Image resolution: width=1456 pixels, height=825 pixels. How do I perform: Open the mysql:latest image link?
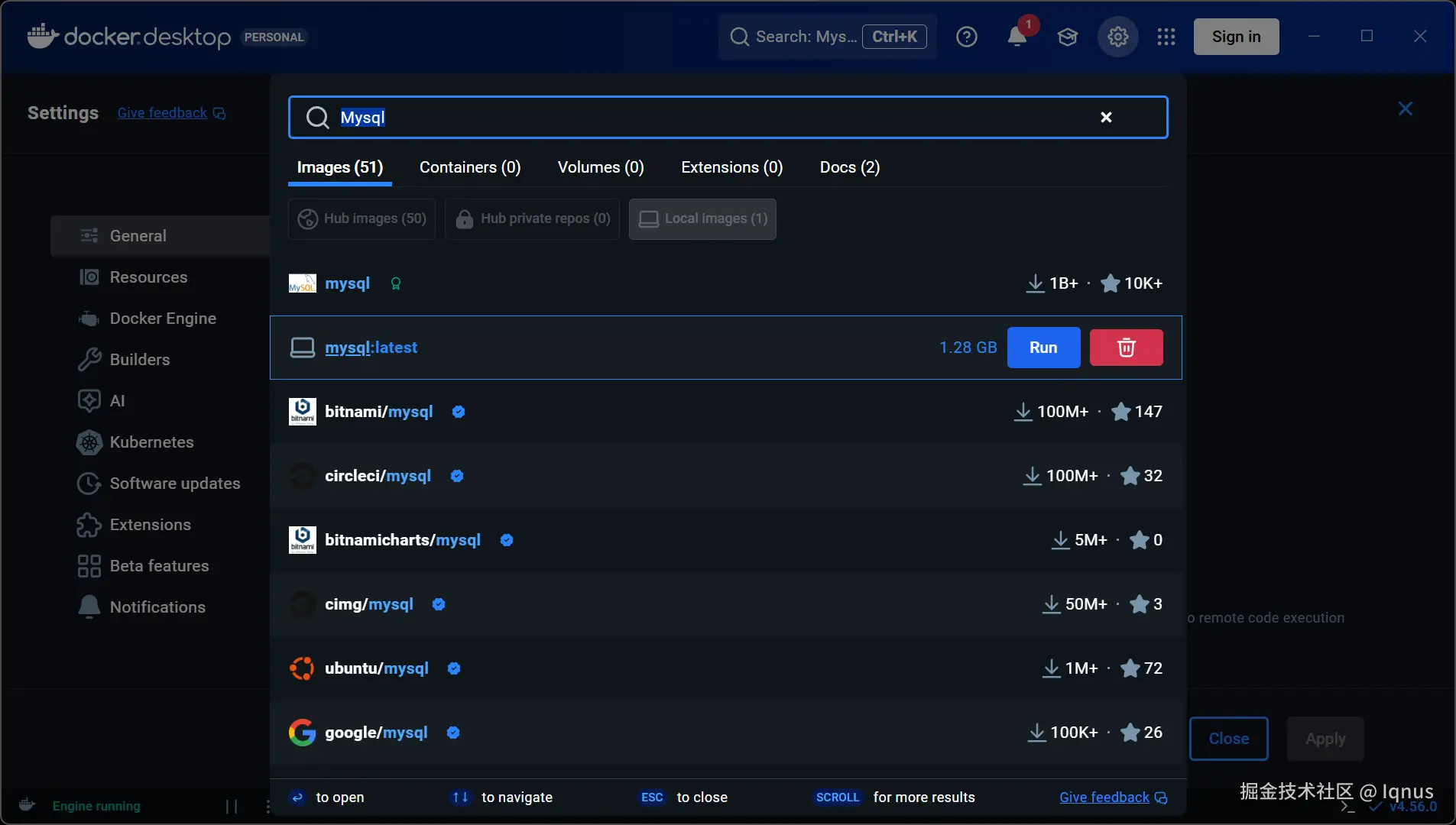[371, 348]
